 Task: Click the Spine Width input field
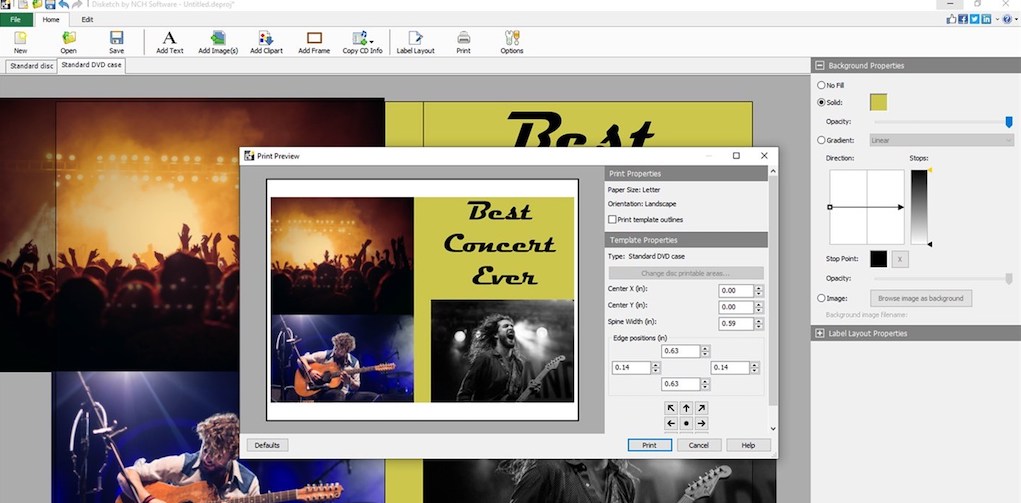click(735, 323)
